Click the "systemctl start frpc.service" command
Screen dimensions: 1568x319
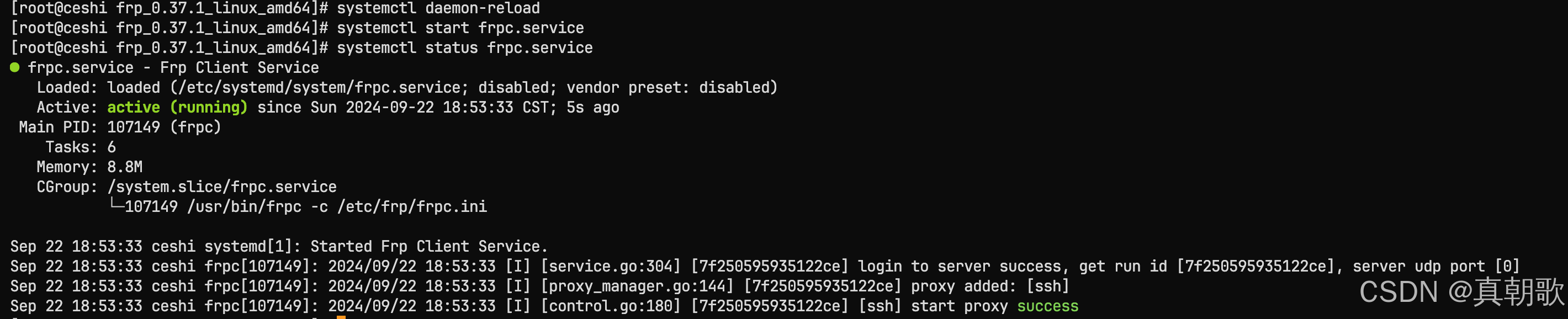pos(459,28)
